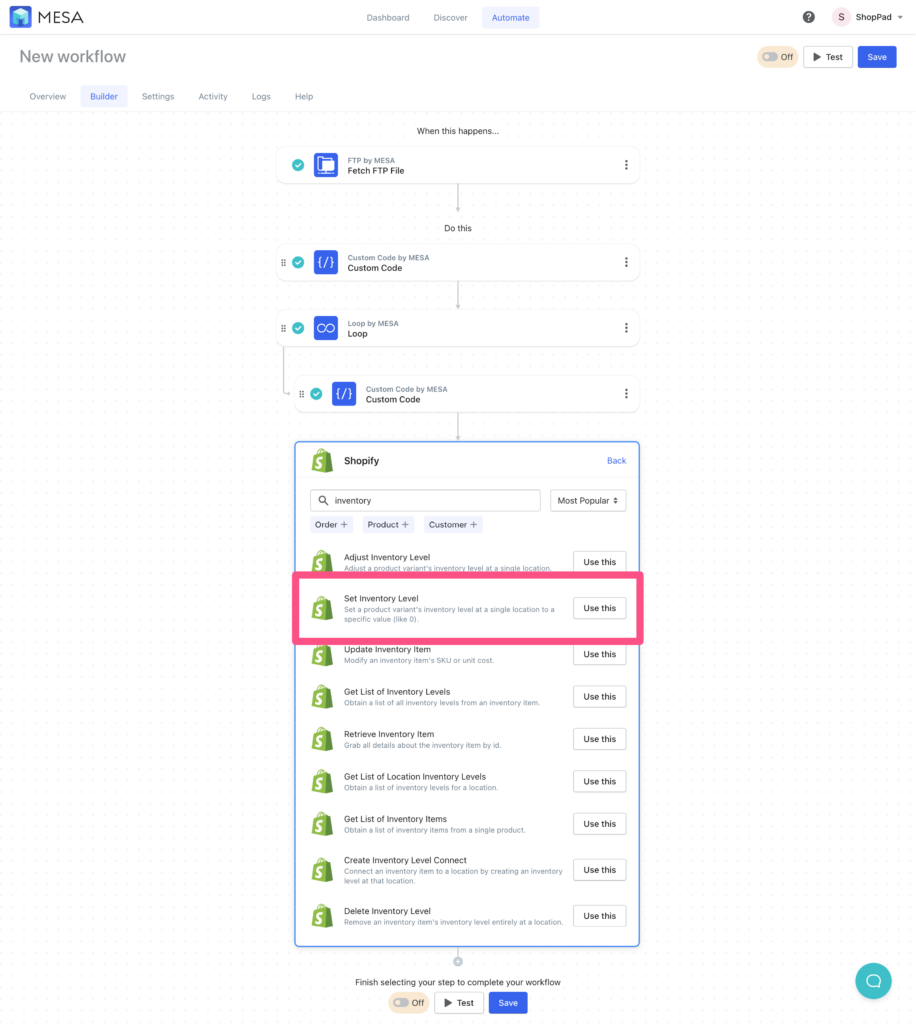The width and height of the screenshot is (916, 1024).
Task: Open the ShopPad account dropdown
Action: (x=866, y=16)
